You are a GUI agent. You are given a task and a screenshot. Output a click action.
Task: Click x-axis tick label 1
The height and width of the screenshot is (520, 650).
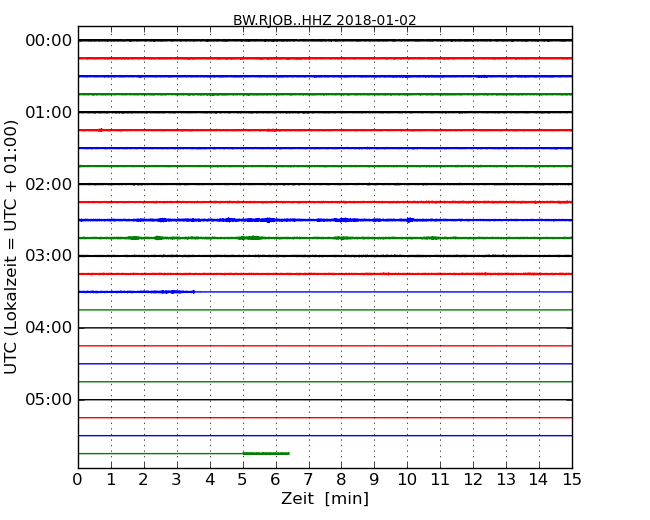(x=111, y=480)
